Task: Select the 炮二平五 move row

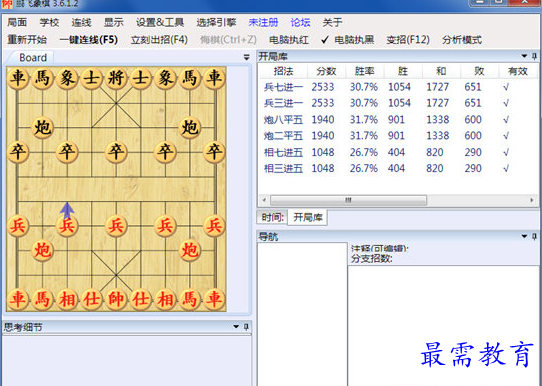Action: pos(399,136)
